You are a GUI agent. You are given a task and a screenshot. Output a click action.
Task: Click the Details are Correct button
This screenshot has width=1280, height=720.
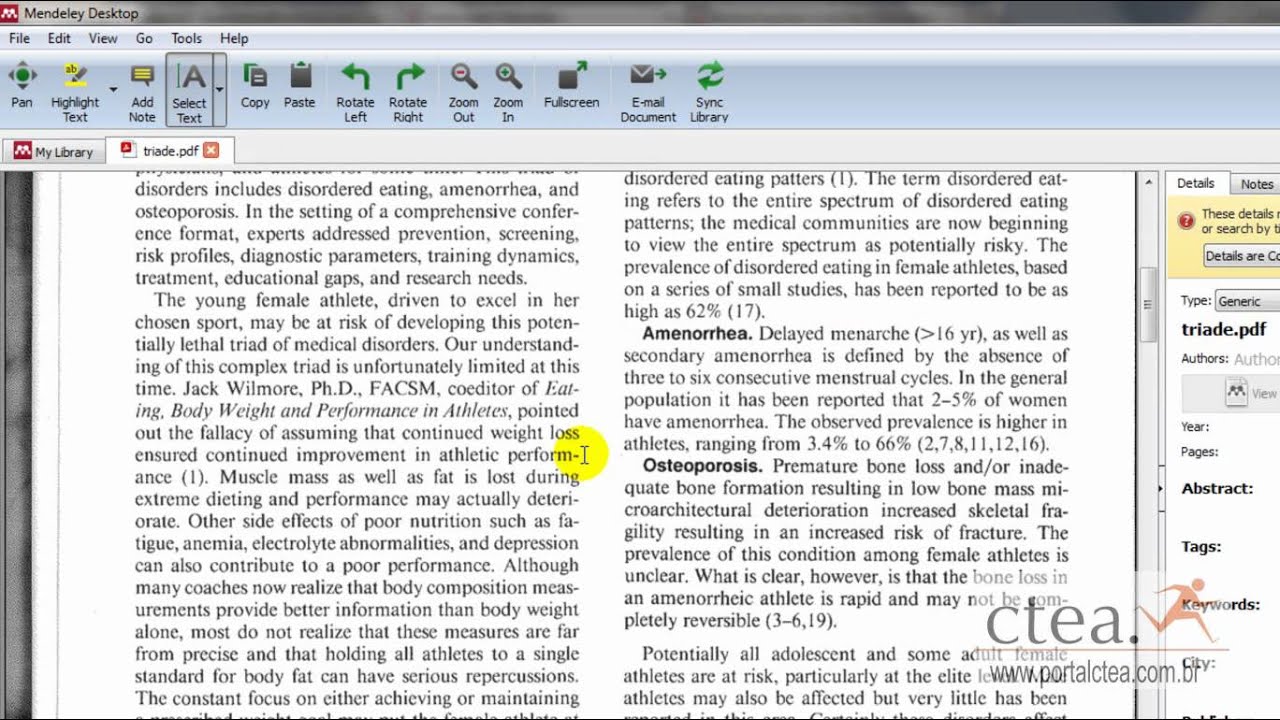tap(1241, 256)
